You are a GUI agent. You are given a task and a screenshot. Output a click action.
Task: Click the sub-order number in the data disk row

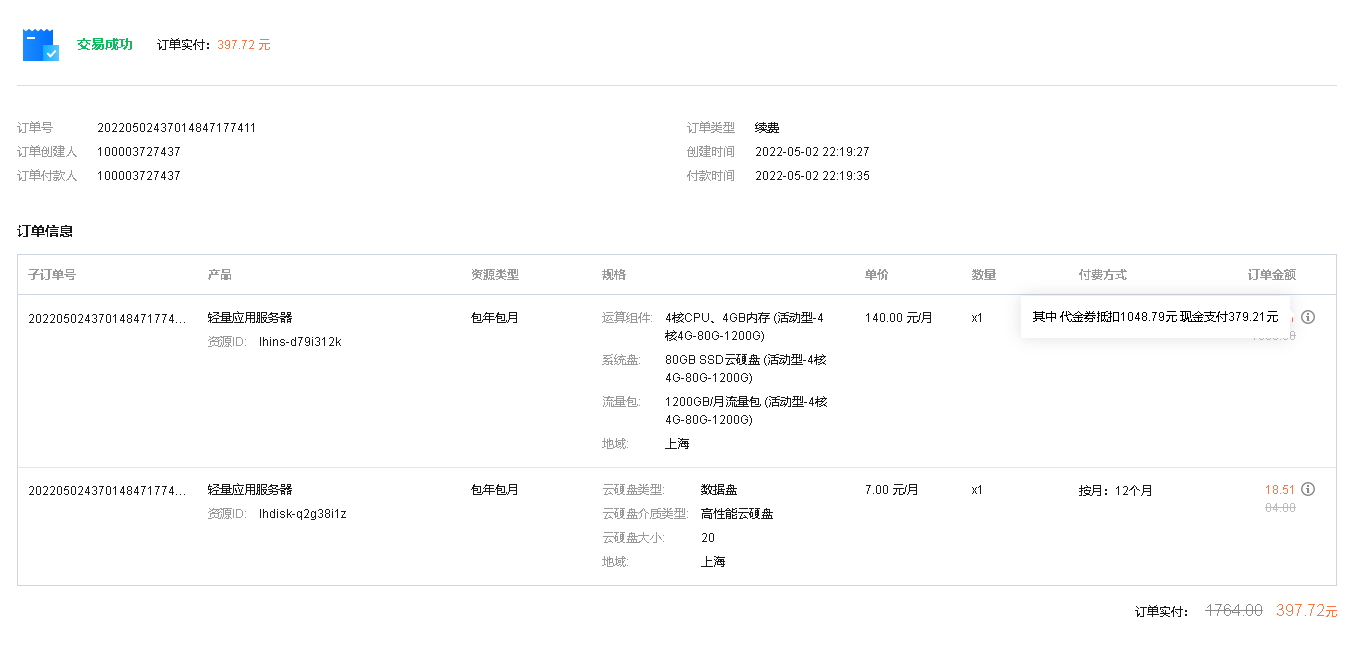click(x=107, y=491)
